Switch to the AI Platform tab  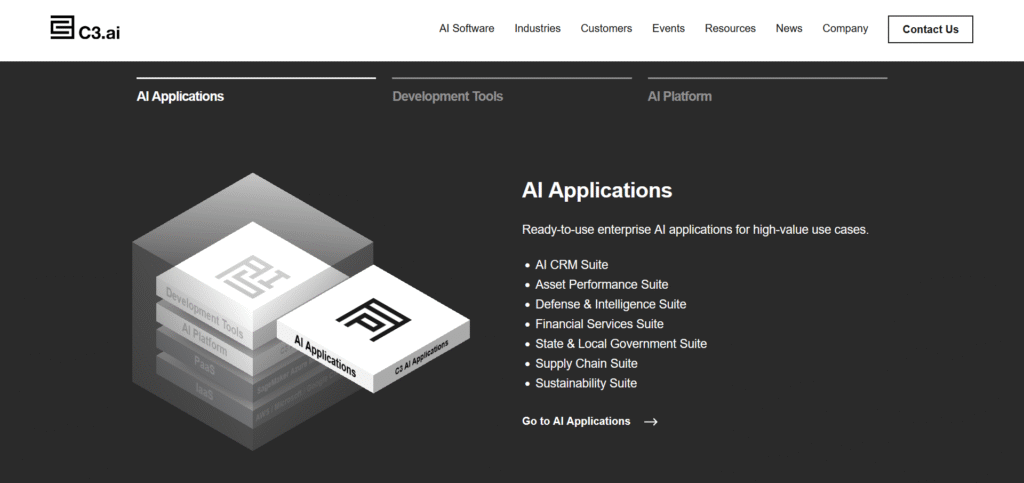point(680,97)
